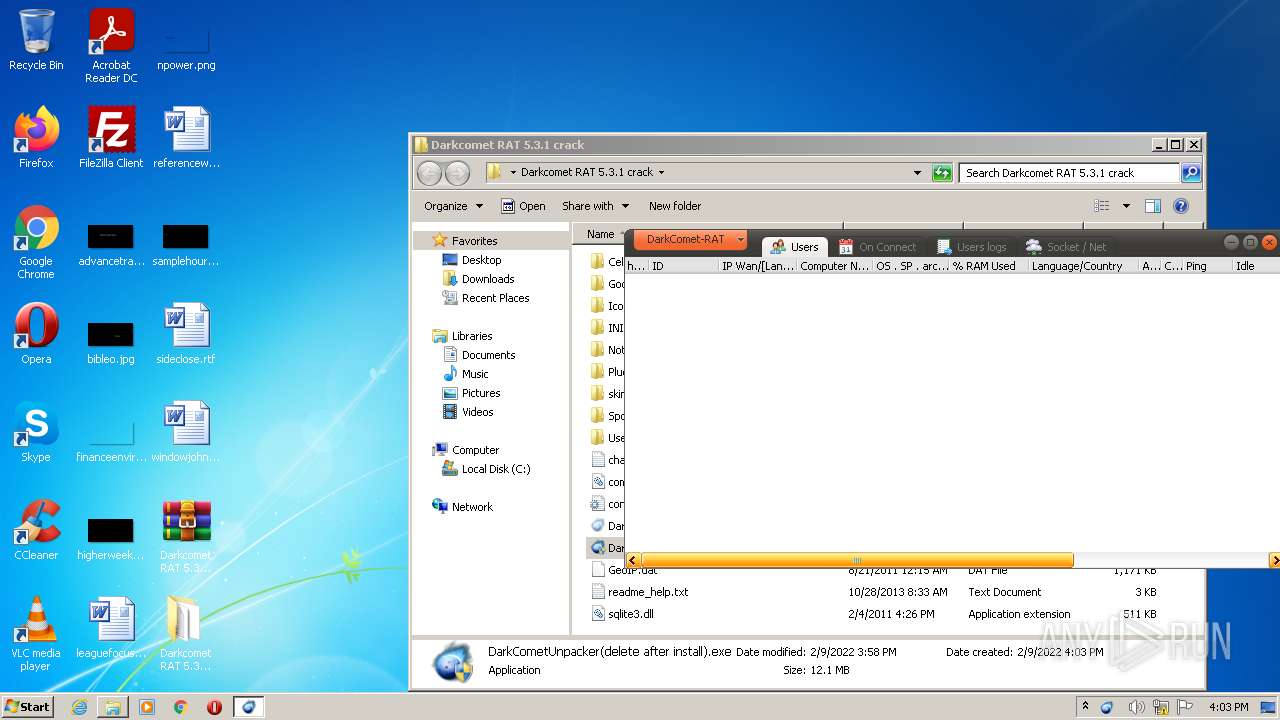
Task: Refresh the Explorer folder view
Action: pos(942,173)
